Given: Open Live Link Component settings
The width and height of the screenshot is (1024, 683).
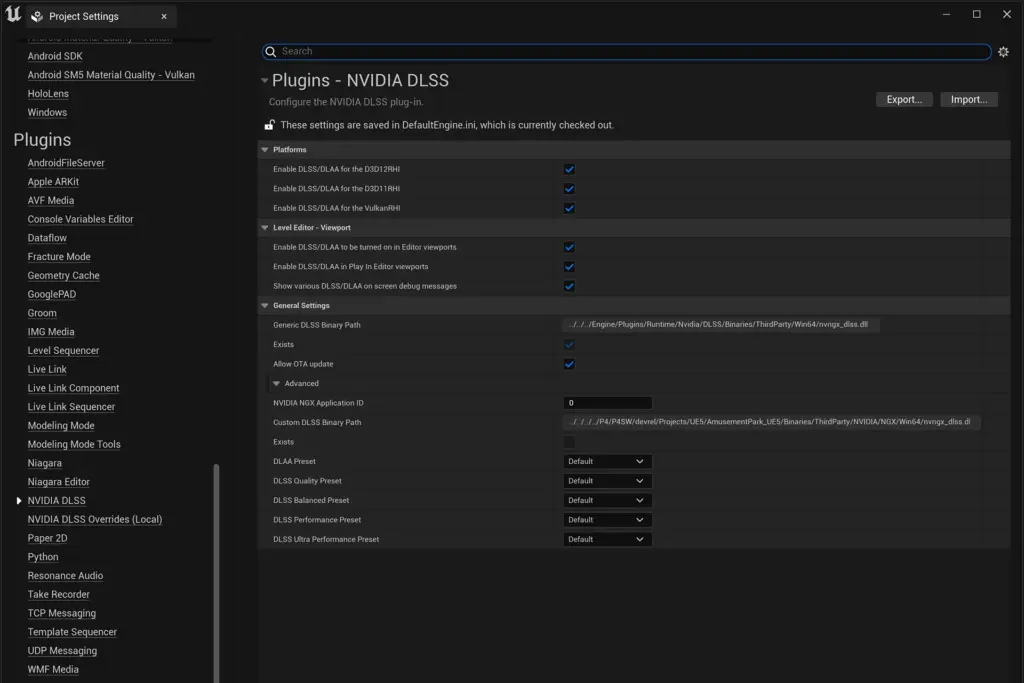Looking at the screenshot, I should 73,389.
